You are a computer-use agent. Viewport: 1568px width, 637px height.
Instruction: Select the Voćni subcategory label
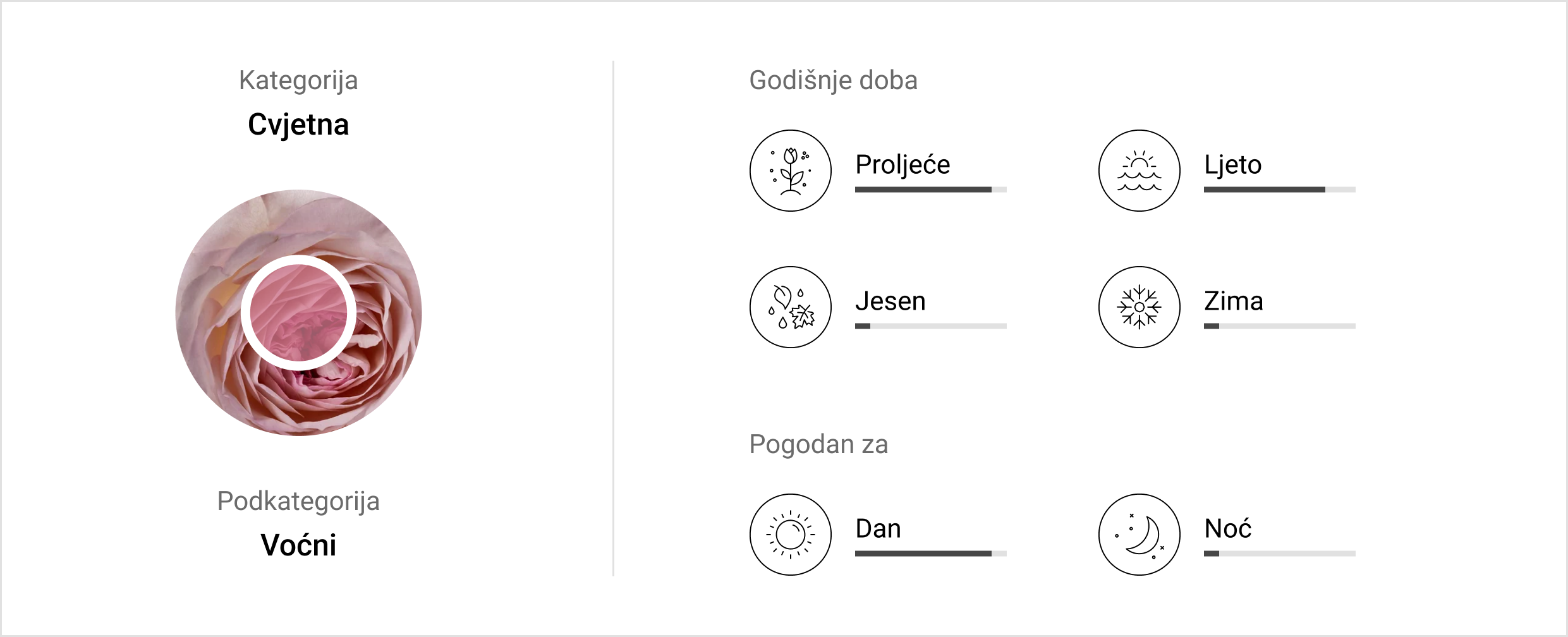[298, 545]
